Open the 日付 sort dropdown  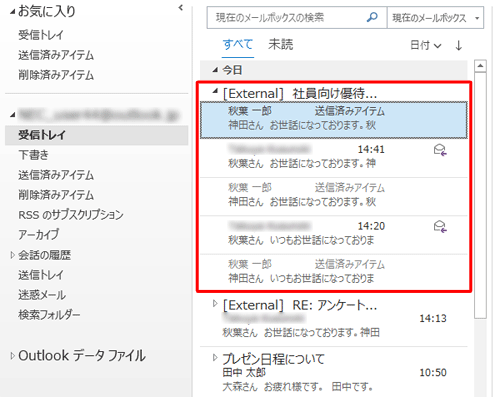tap(426, 45)
